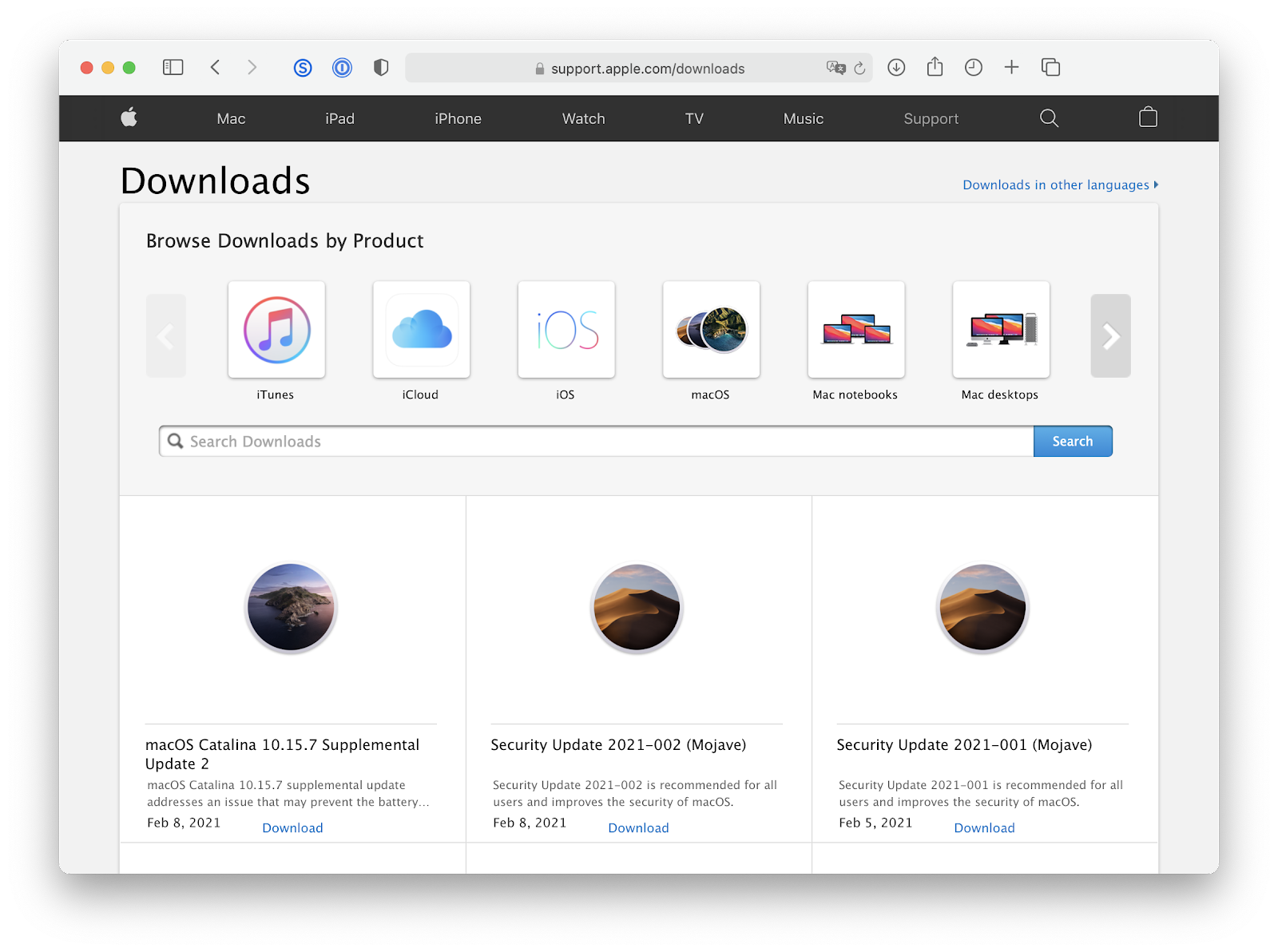Show Safari downloads list icon
The height and width of the screenshot is (952, 1278).
[896, 68]
